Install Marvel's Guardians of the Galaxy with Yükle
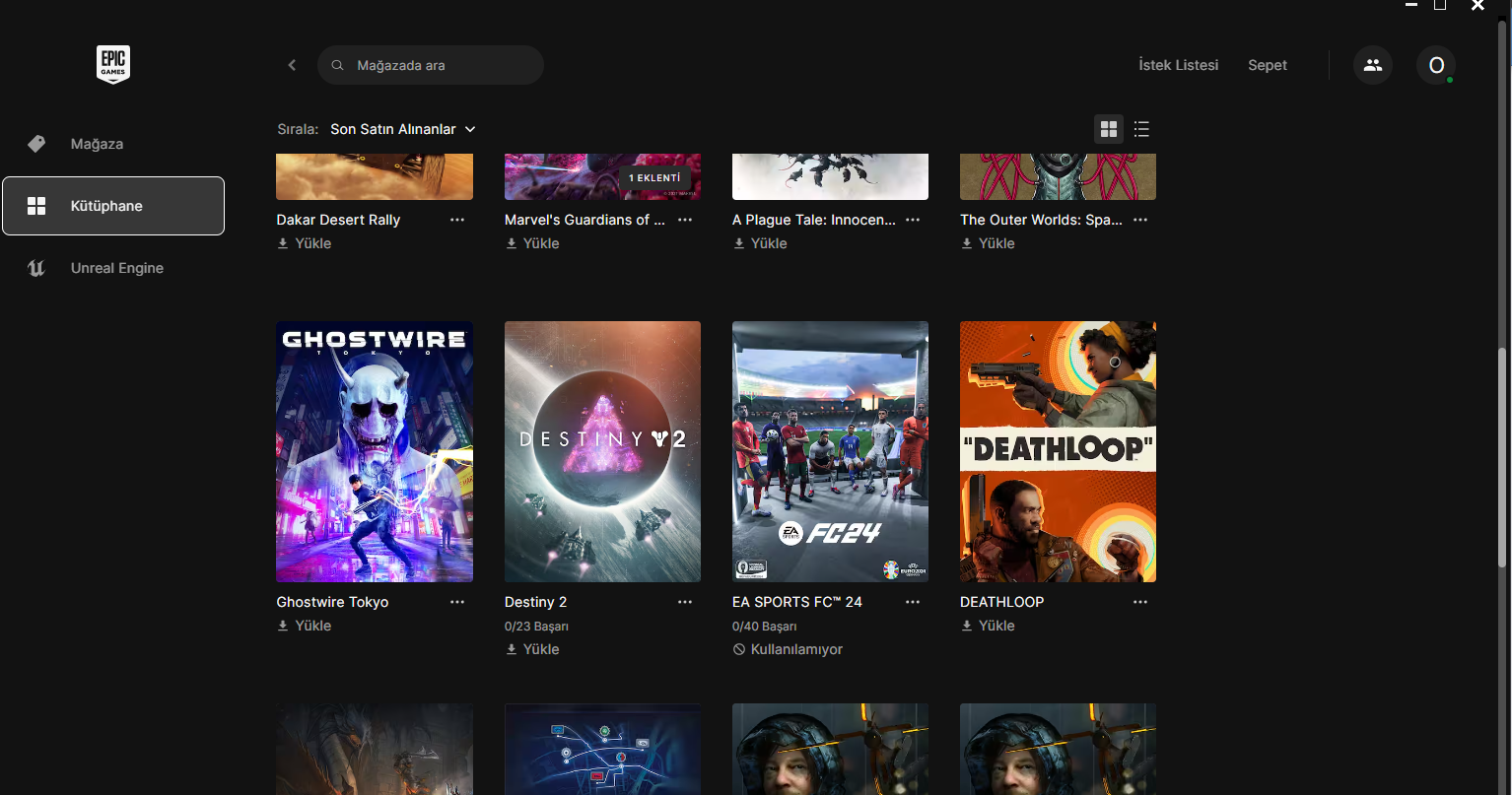This screenshot has width=1512, height=795. click(531, 243)
